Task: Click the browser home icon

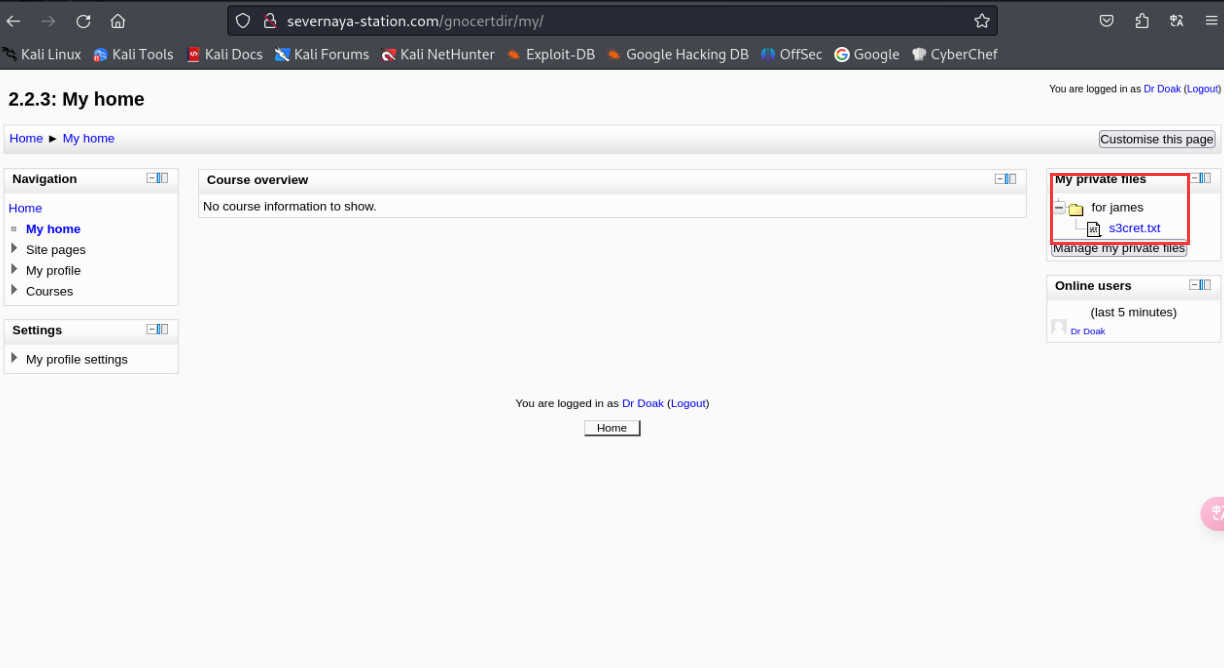Action: (118, 21)
